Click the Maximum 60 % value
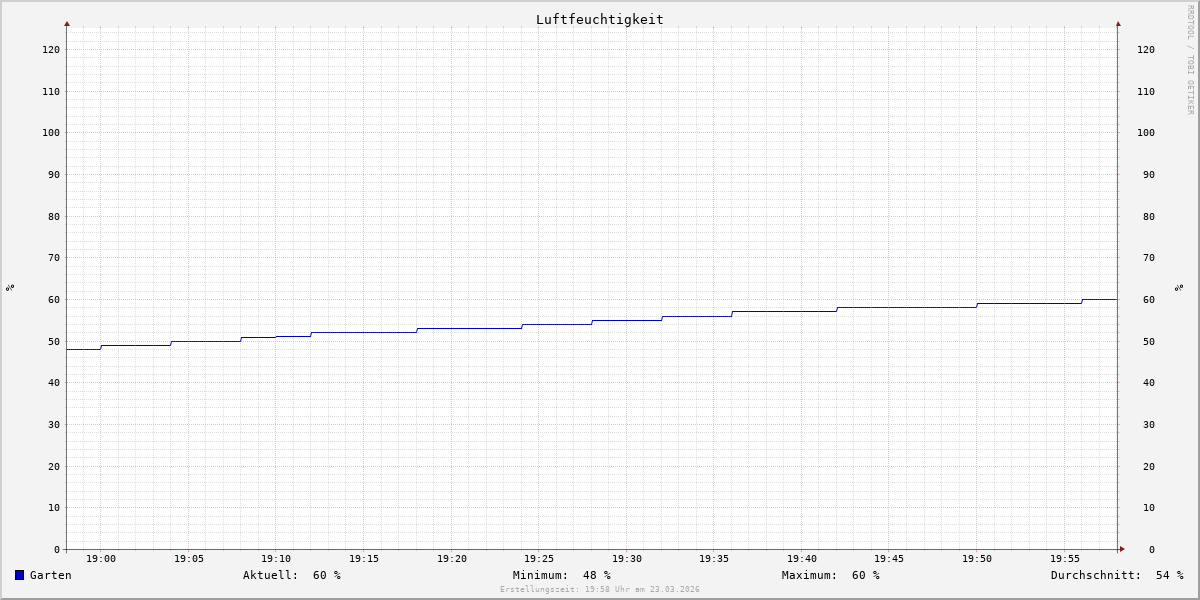1200x600 pixels. click(x=830, y=575)
